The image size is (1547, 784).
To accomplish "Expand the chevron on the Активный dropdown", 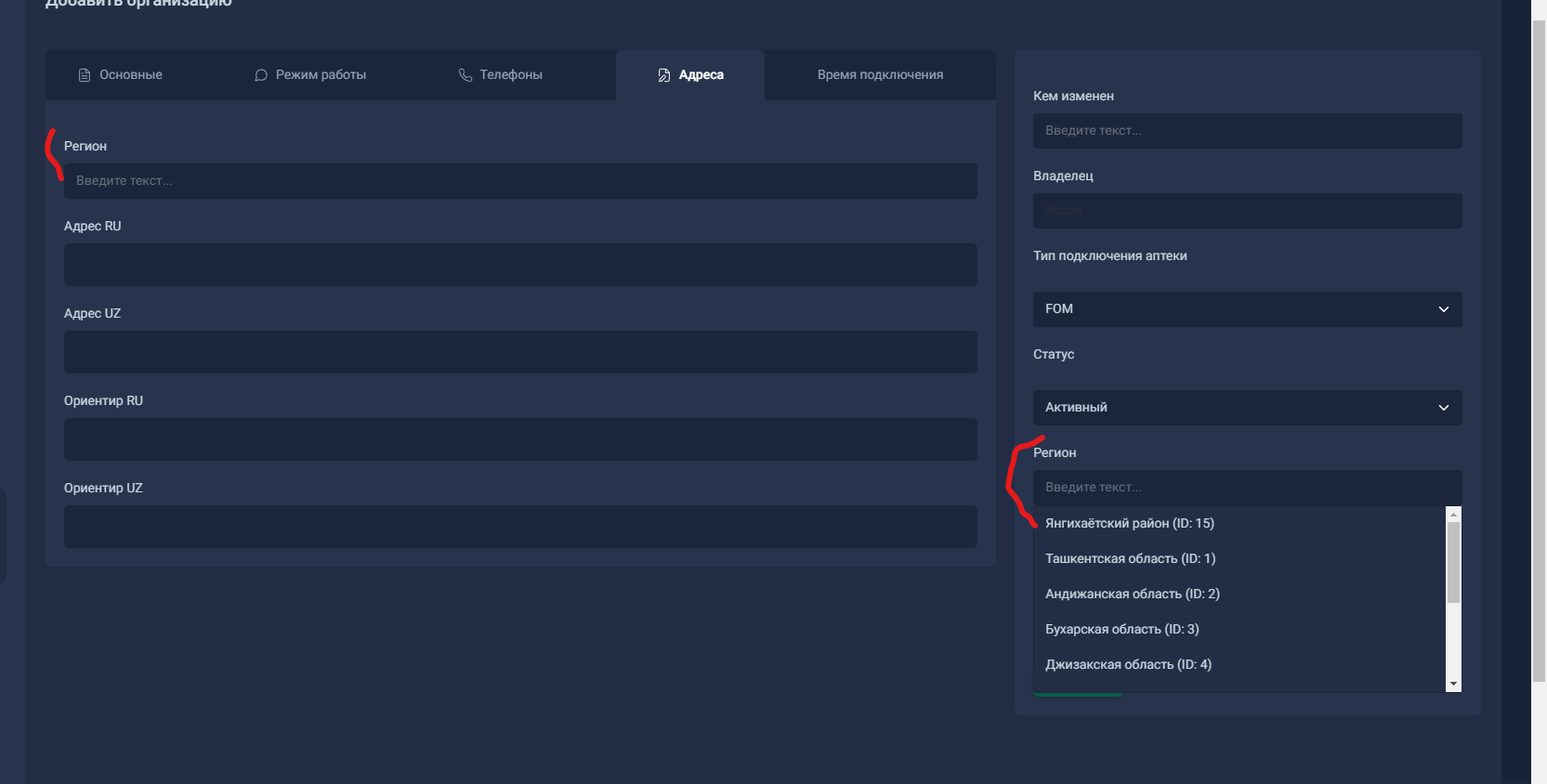I will [x=1444, y=408].
